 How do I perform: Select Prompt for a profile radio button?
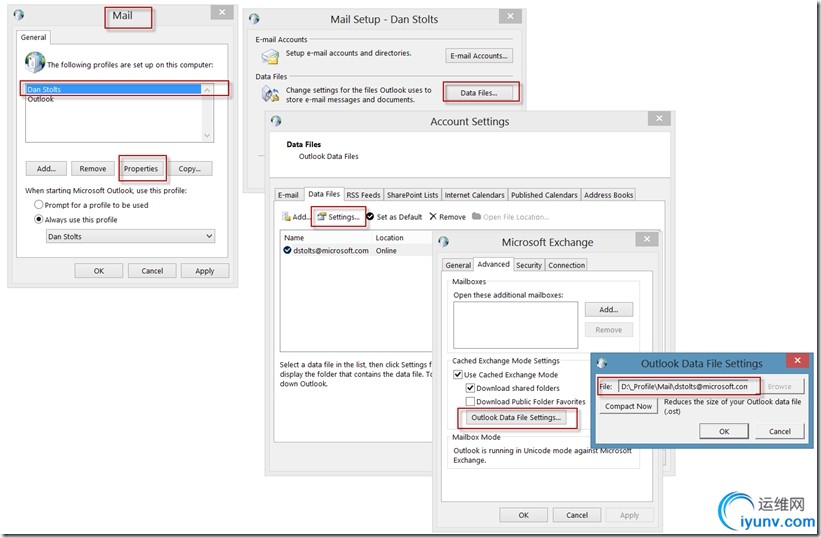(x=38, y=205)
